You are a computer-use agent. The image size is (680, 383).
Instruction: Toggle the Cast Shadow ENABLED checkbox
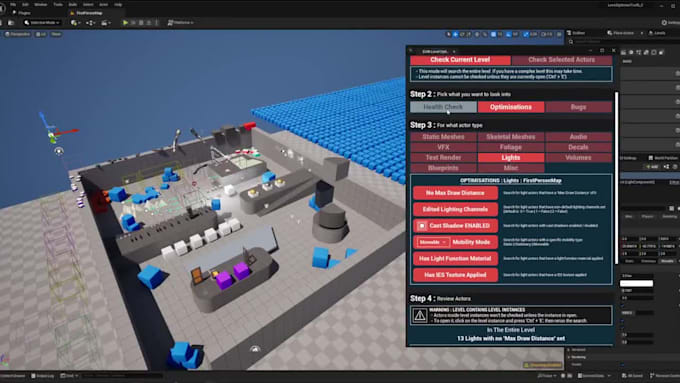click(x=422, y=226)
